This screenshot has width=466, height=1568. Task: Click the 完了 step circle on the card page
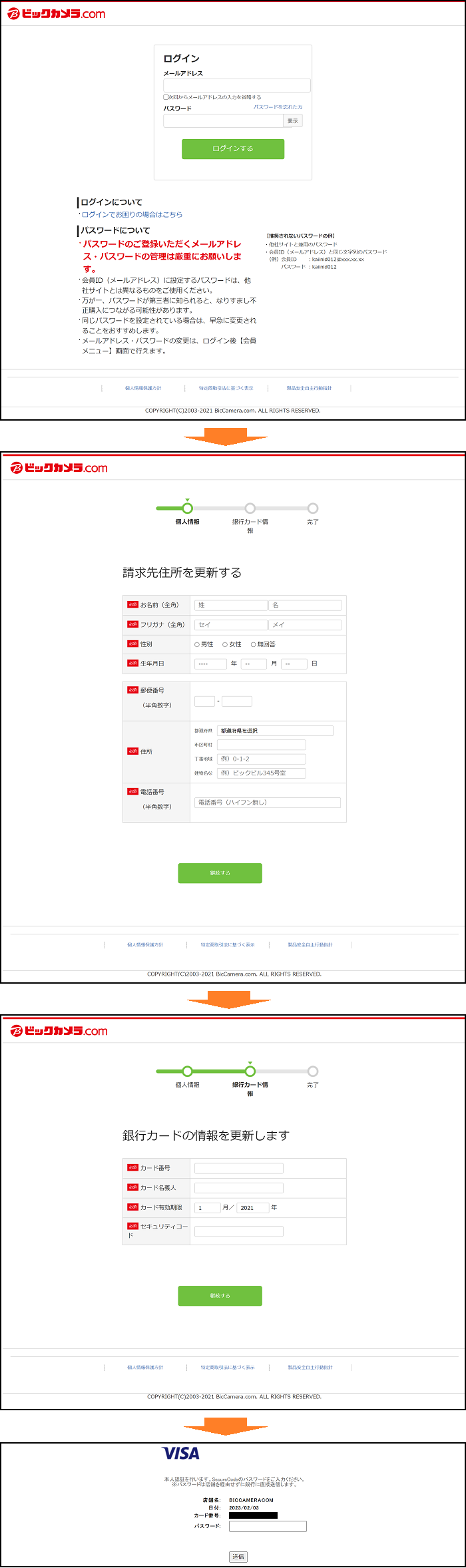pyautogui.click(x=313, y=1072)
